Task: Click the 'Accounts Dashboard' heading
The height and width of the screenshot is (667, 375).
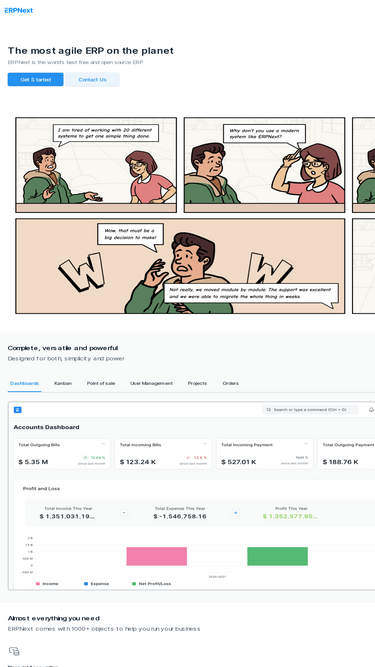Action: tap(46, 427)
